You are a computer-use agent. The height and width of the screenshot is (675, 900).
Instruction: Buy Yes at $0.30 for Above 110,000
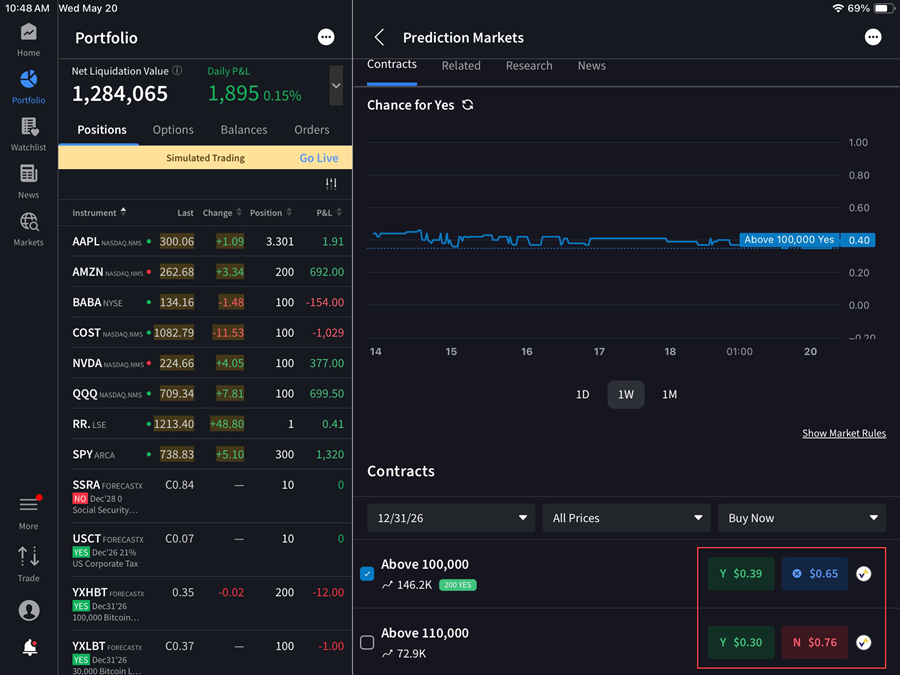tap(741, 642)
